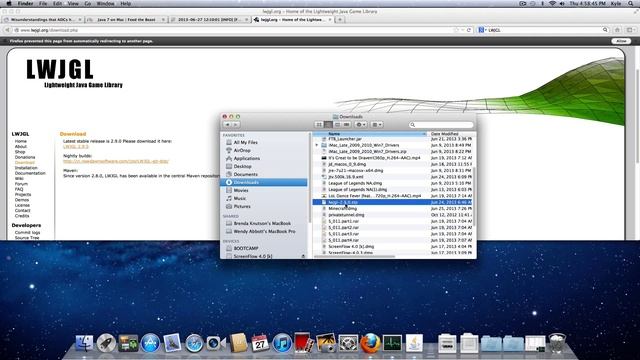This screenshot has width=640, height=360.
Task: Open the Finder File menu
Action: pos(43,3)
